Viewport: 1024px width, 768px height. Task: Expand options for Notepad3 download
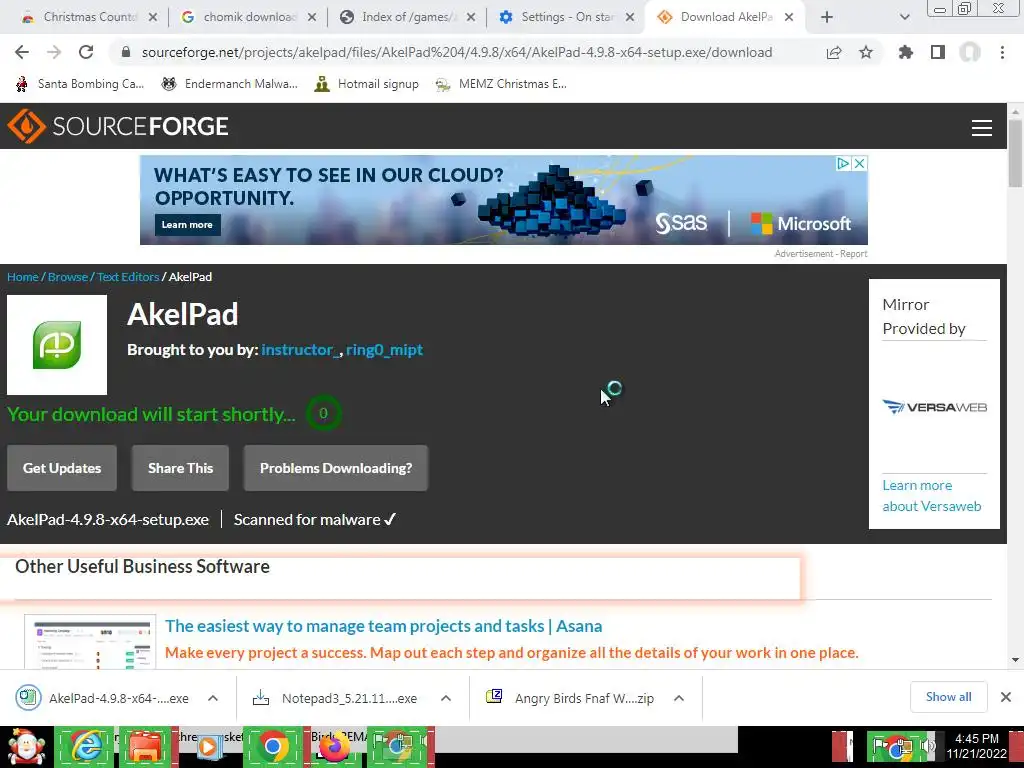(x=446, y=698)
